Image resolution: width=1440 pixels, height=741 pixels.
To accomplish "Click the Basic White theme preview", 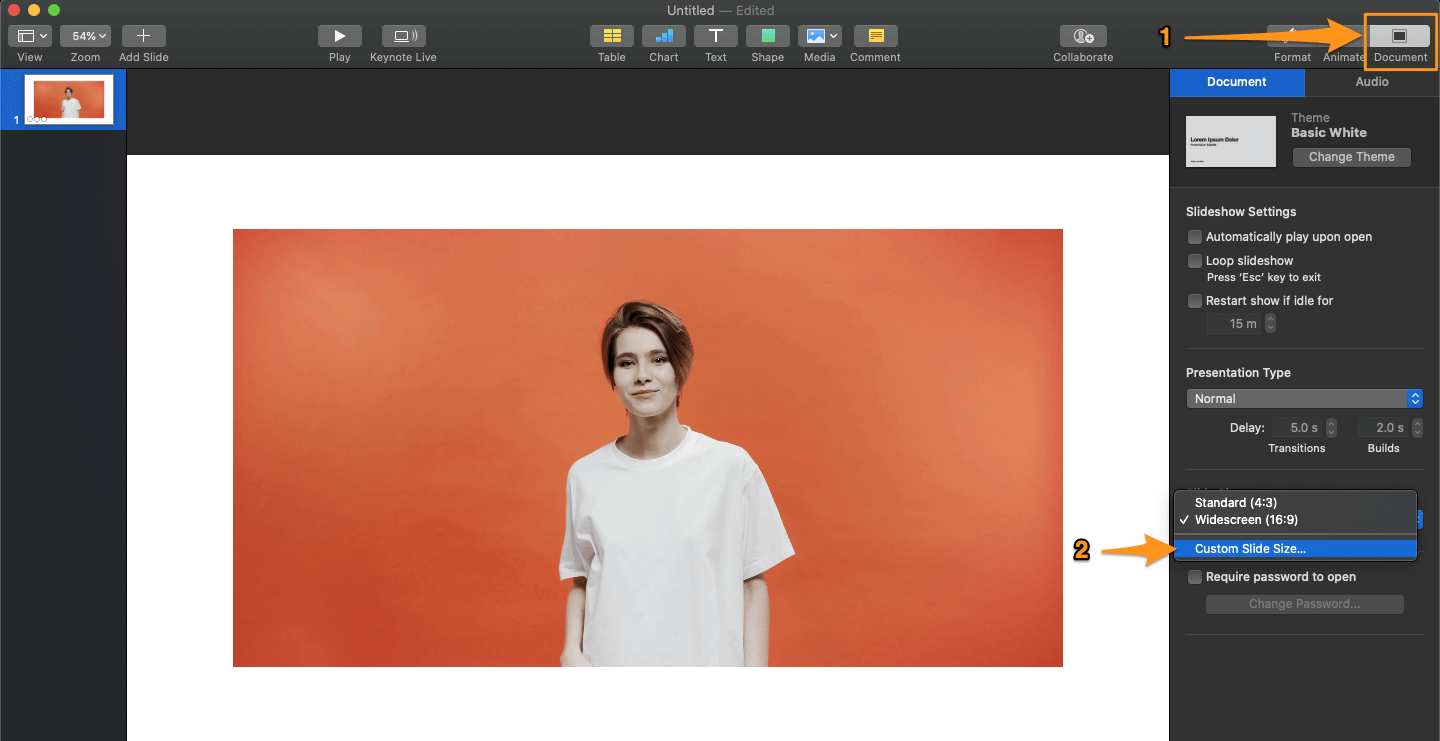I will pyautogui.click(x=1231, y=141).
